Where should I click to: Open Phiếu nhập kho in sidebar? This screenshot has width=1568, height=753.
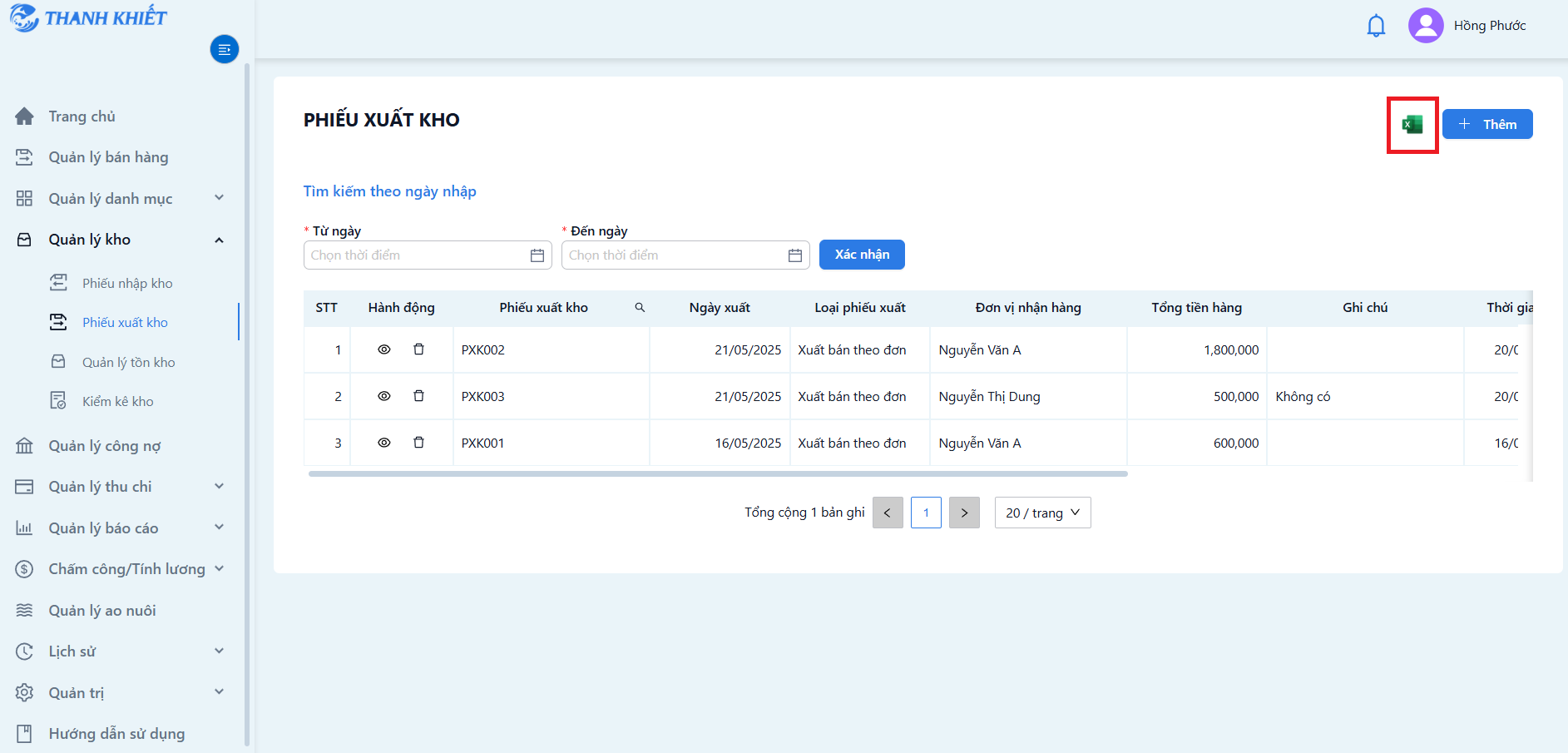click(x=127, y=284)
